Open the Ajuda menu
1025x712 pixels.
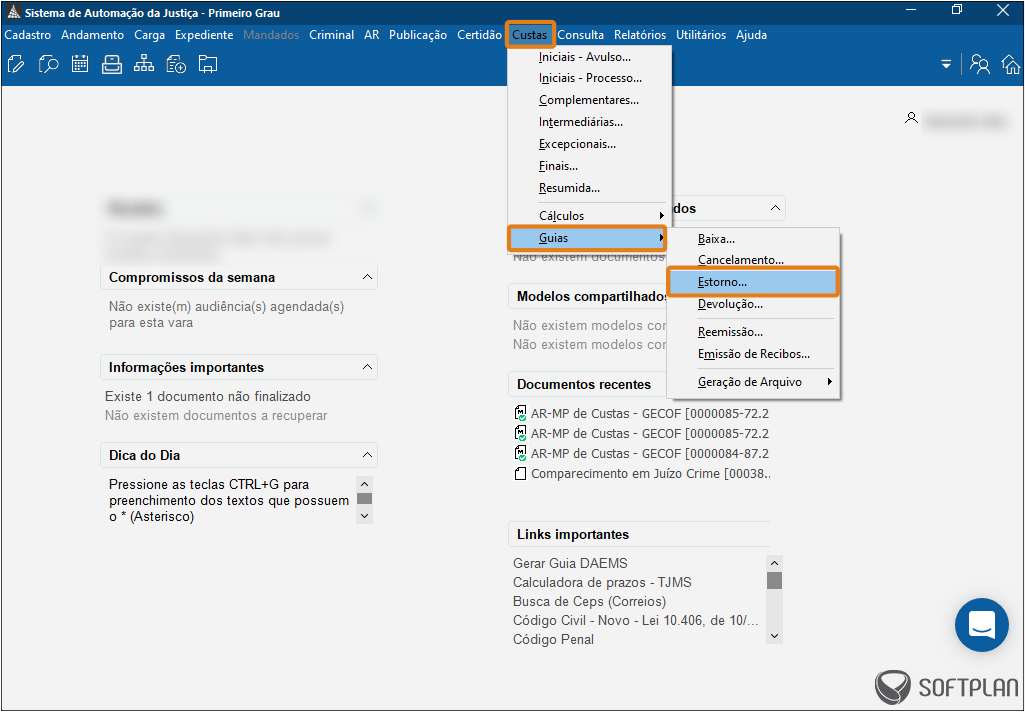pyautogui.click(x=751, y=35)
